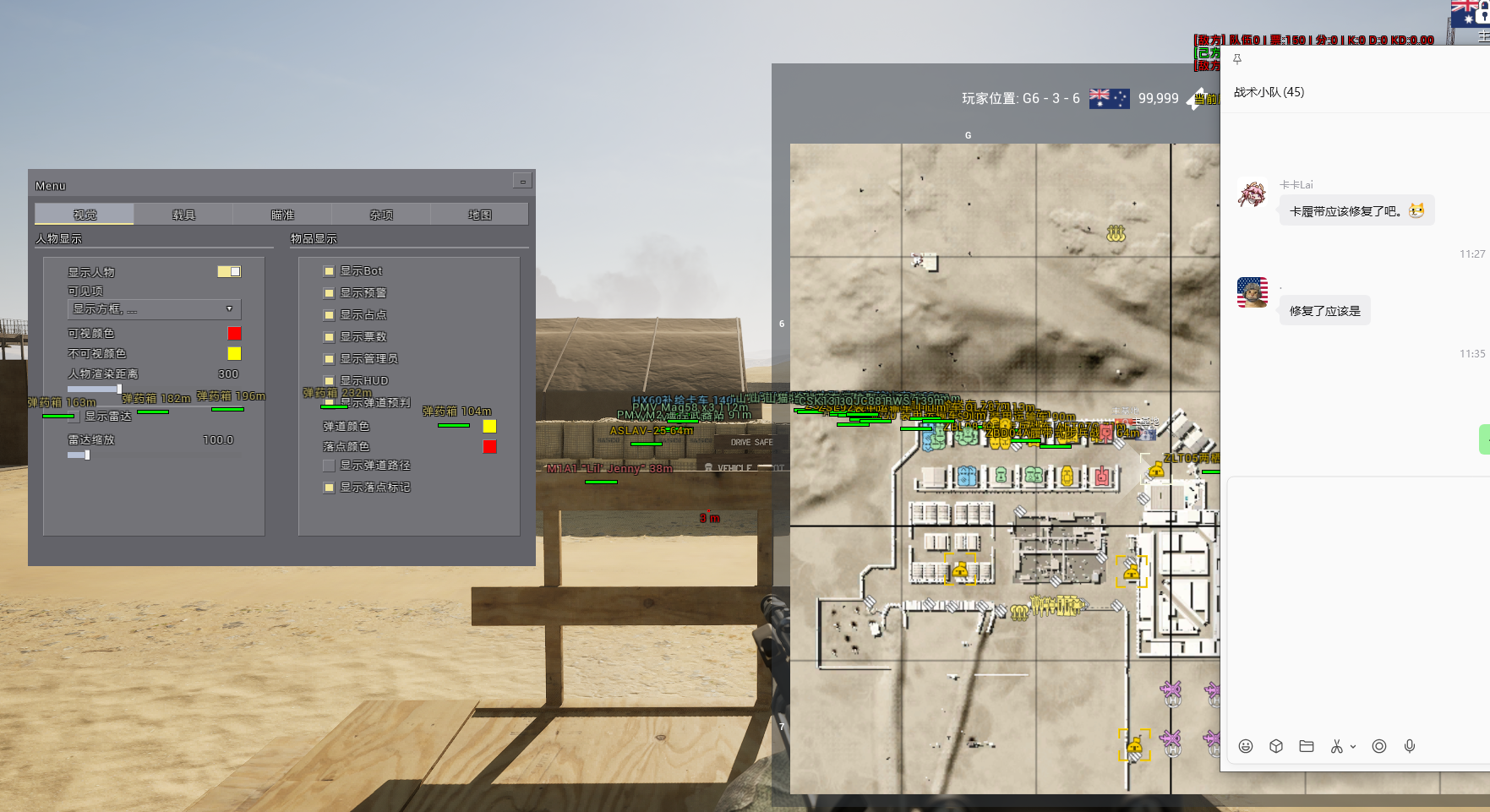Toggle the 显示票数 checkbox
1490x812 pixels.
[x=329, y=337]
